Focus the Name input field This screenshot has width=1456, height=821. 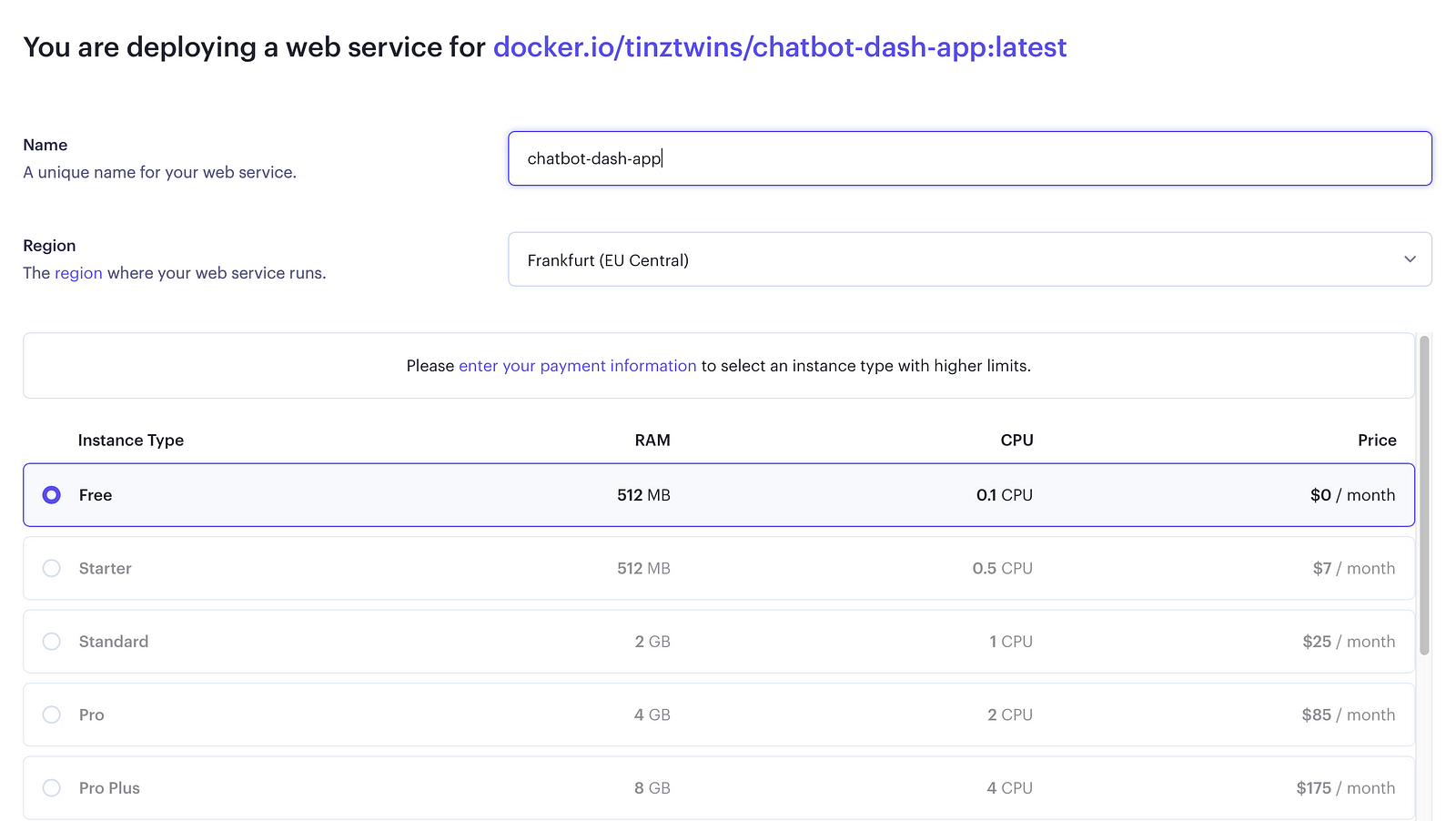pyautogui.click(x=970, y=158)
